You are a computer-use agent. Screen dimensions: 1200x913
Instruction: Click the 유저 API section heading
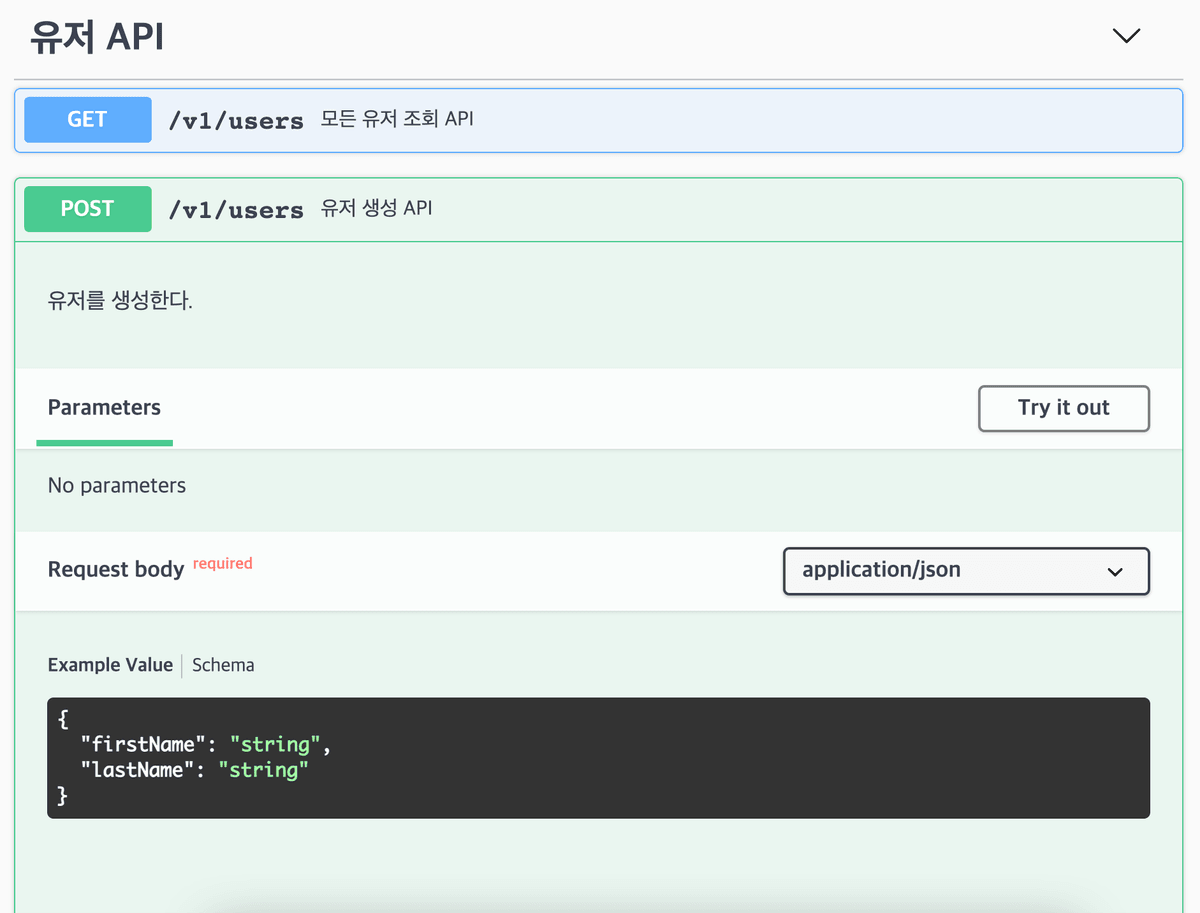(x=97, y=37)
